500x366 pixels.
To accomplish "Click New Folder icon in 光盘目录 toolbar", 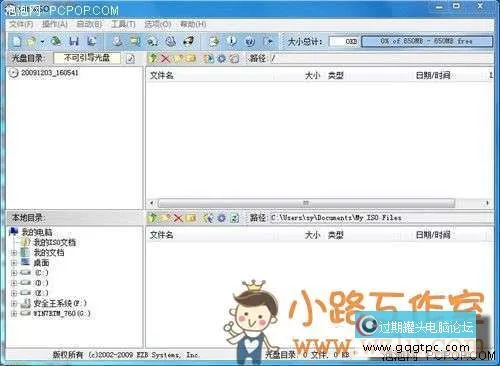I will click(x=178, y=59).
